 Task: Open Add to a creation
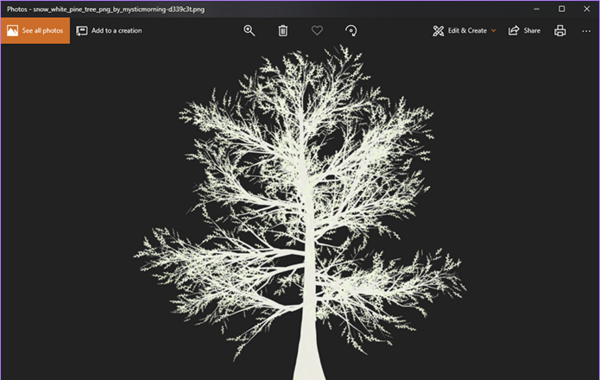tap(109, 31)
